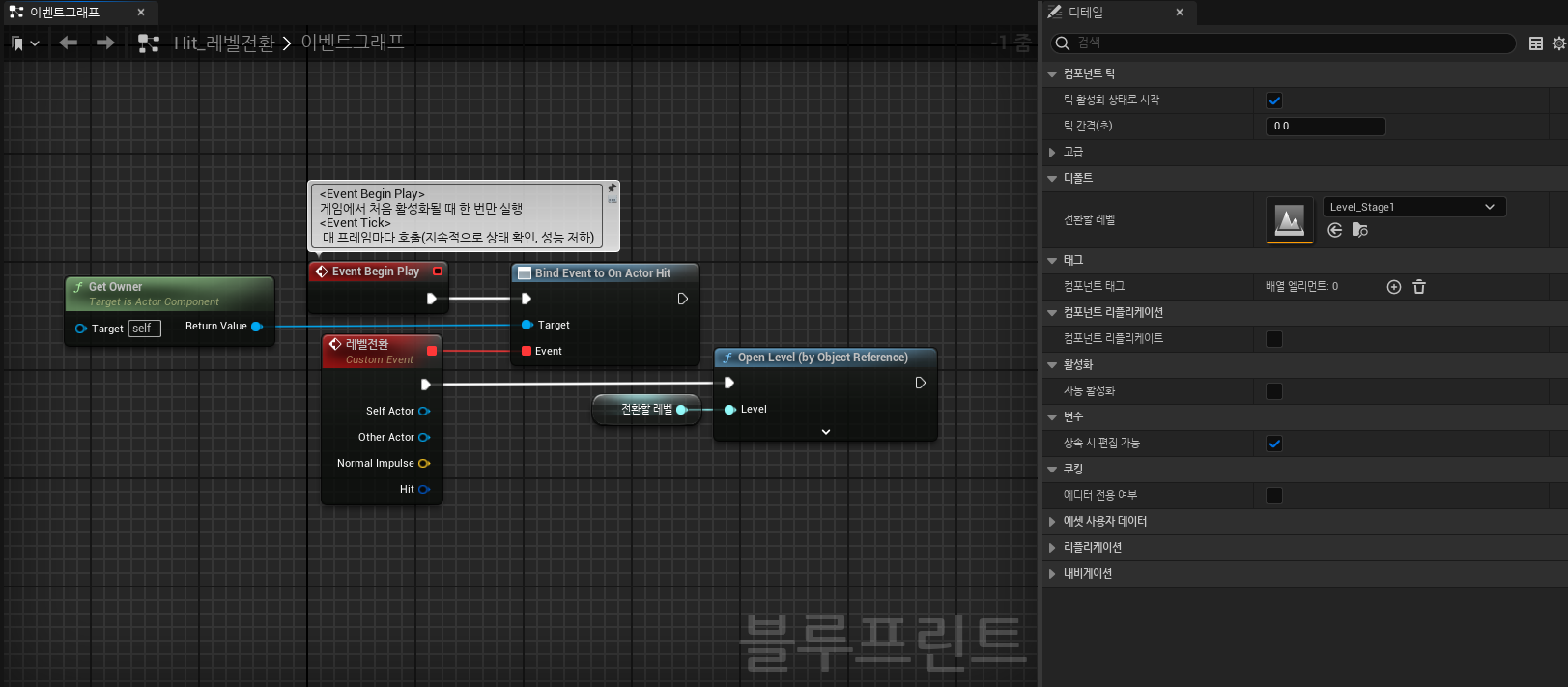Click the 틱 간격(초) value field
Viewport: 1568px width, 687px height.
[x=1326, y=127]
